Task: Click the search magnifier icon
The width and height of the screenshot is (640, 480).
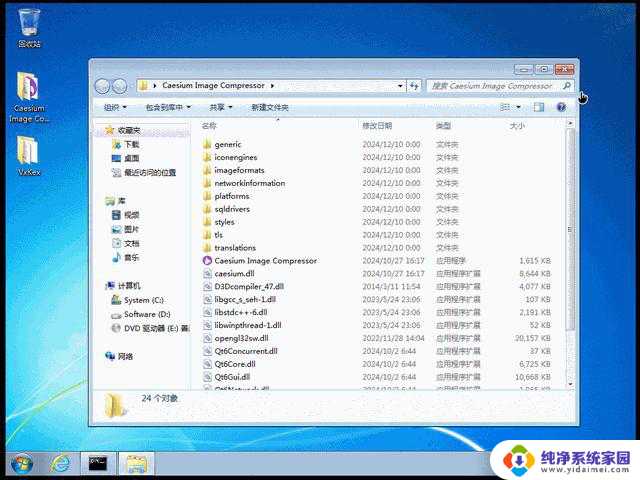Action: (x=567, y=86)
